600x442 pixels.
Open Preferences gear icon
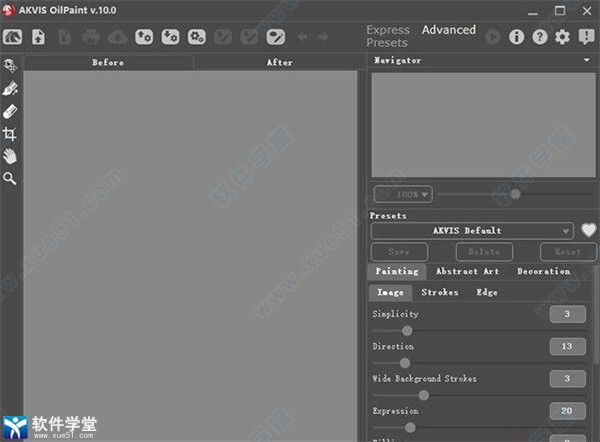click(562, 37)
